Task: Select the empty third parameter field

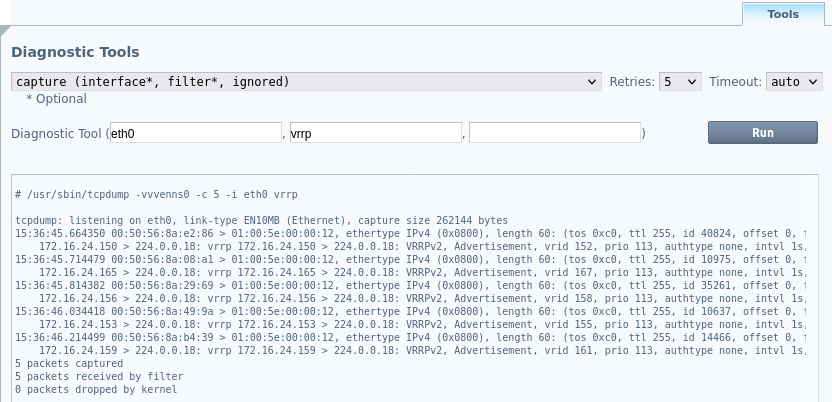Action: 554,133
